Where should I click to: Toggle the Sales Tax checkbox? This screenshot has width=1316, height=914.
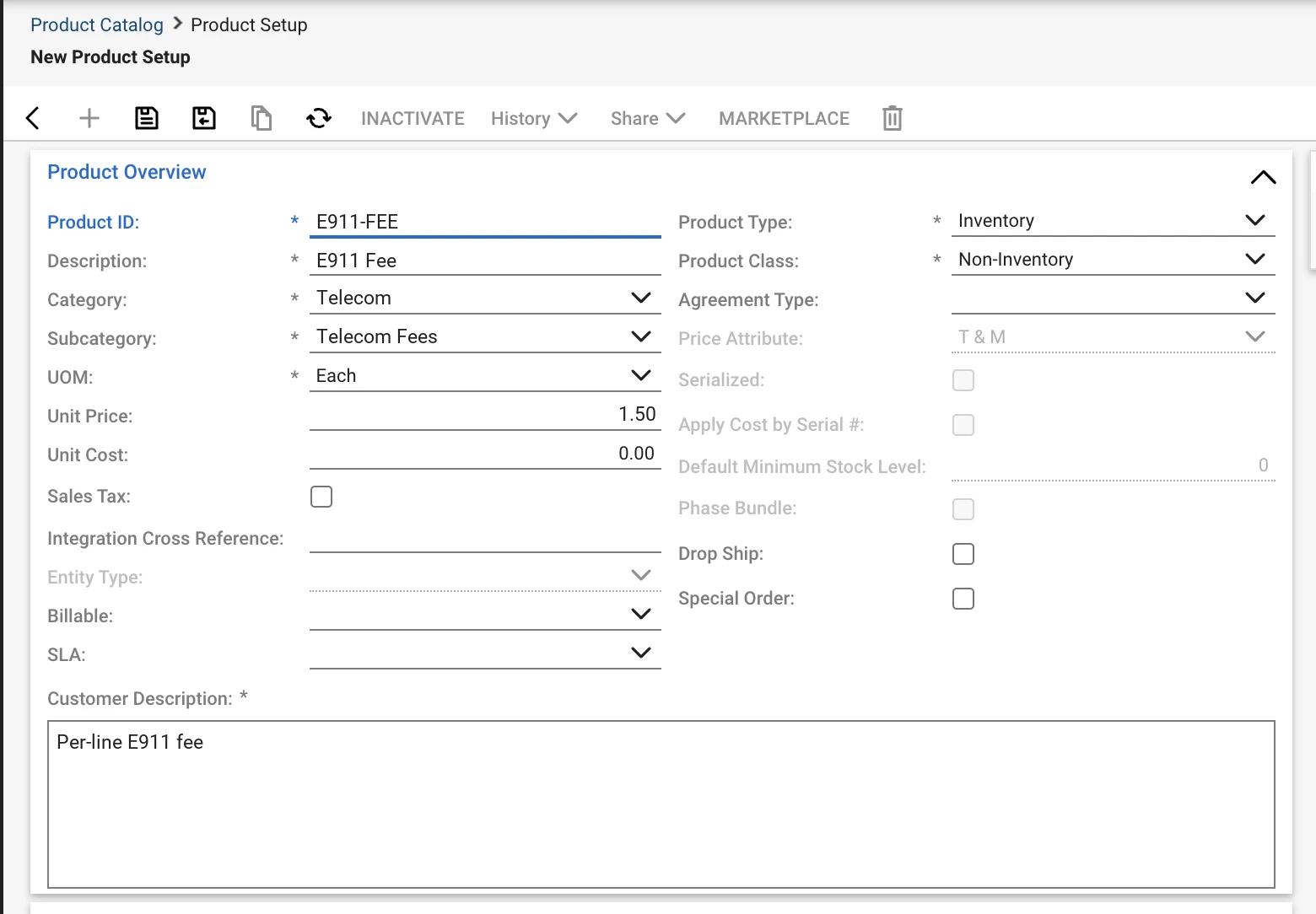tap(321, 497)
